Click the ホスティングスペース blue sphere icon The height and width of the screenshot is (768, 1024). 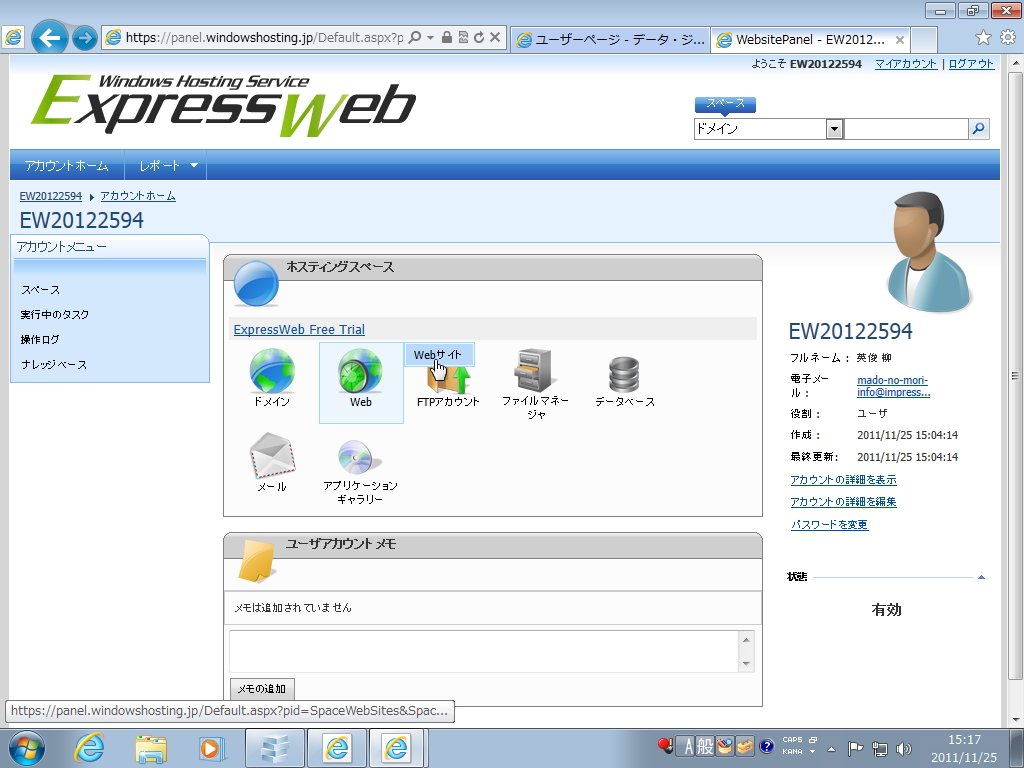click(256, 283)
